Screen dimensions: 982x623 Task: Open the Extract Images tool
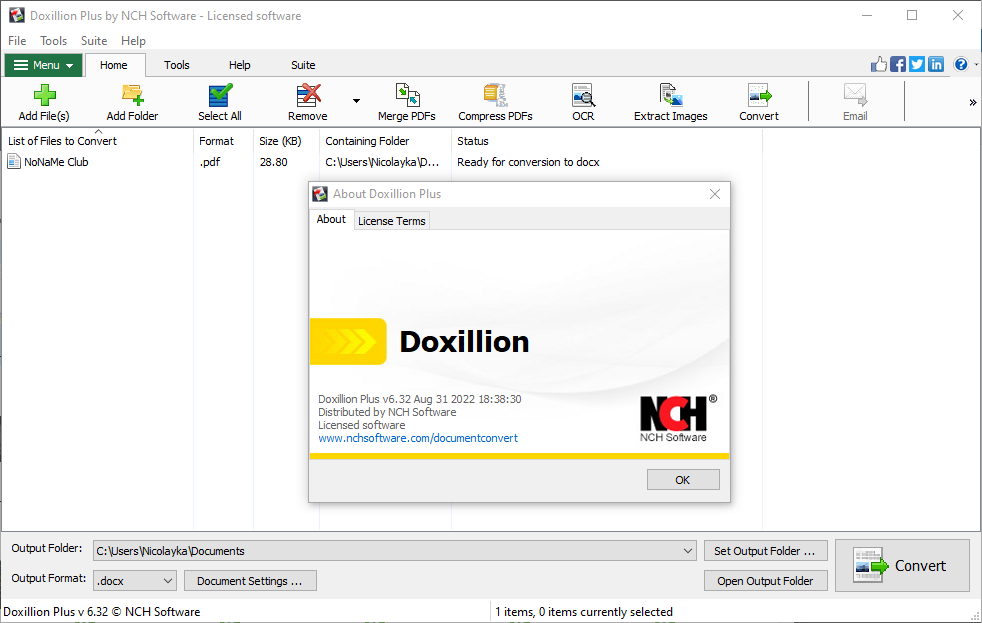click(x=671, y=103)
